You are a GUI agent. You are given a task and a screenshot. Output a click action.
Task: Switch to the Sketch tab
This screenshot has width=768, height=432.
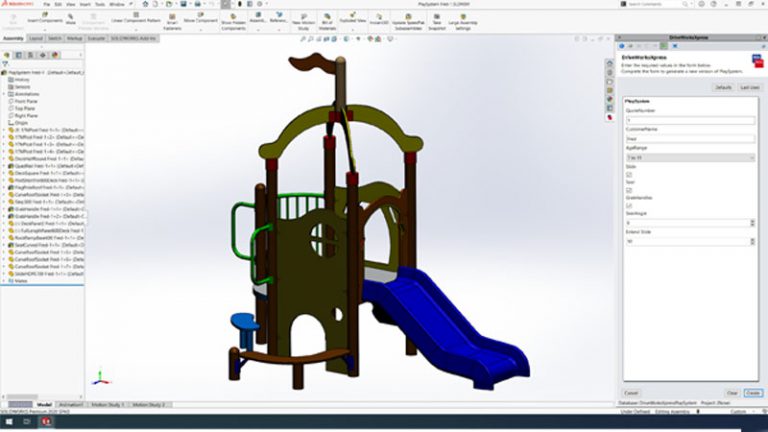click(x=56, y=38)
